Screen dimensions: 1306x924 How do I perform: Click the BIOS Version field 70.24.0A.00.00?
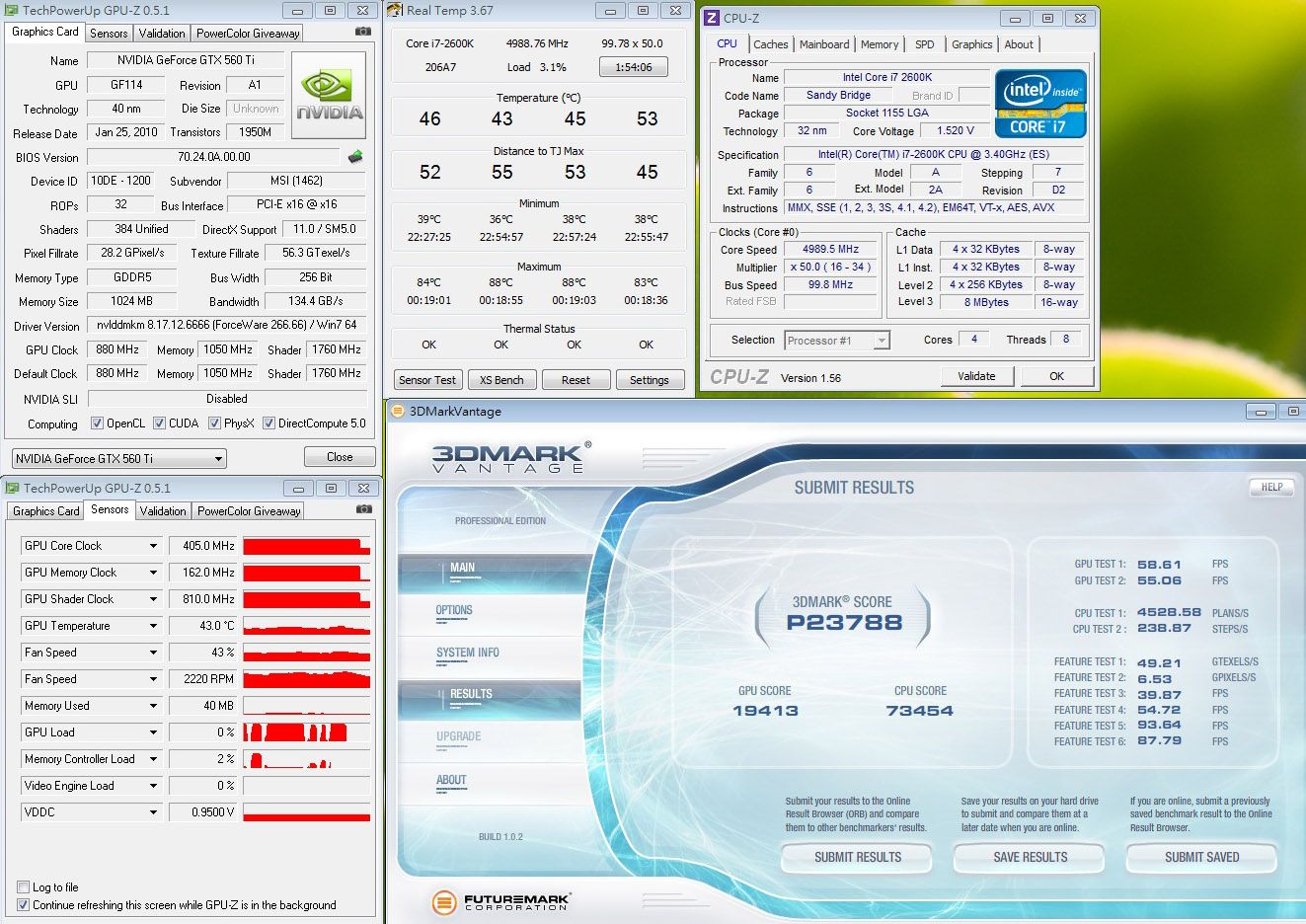pyautogui.click(x=213, y=157)
